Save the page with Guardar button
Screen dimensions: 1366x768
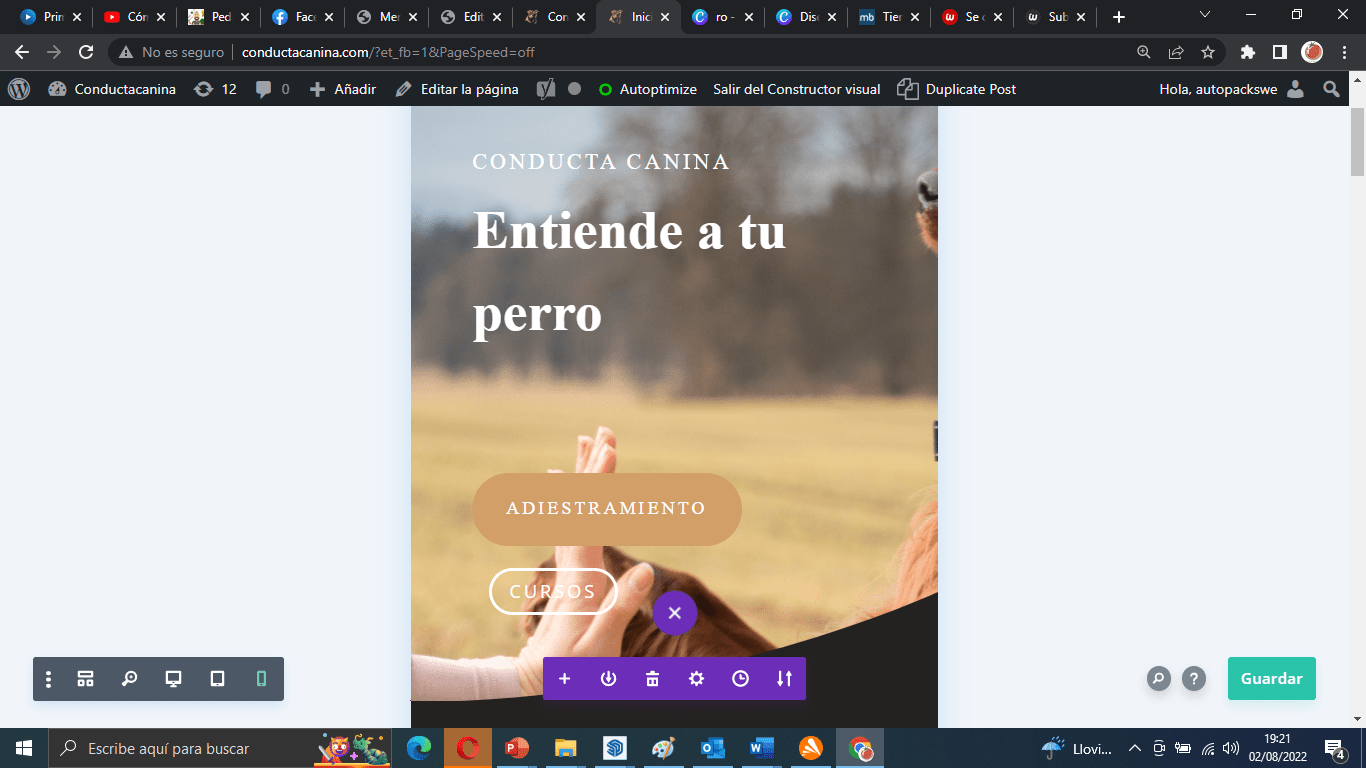1272,678
